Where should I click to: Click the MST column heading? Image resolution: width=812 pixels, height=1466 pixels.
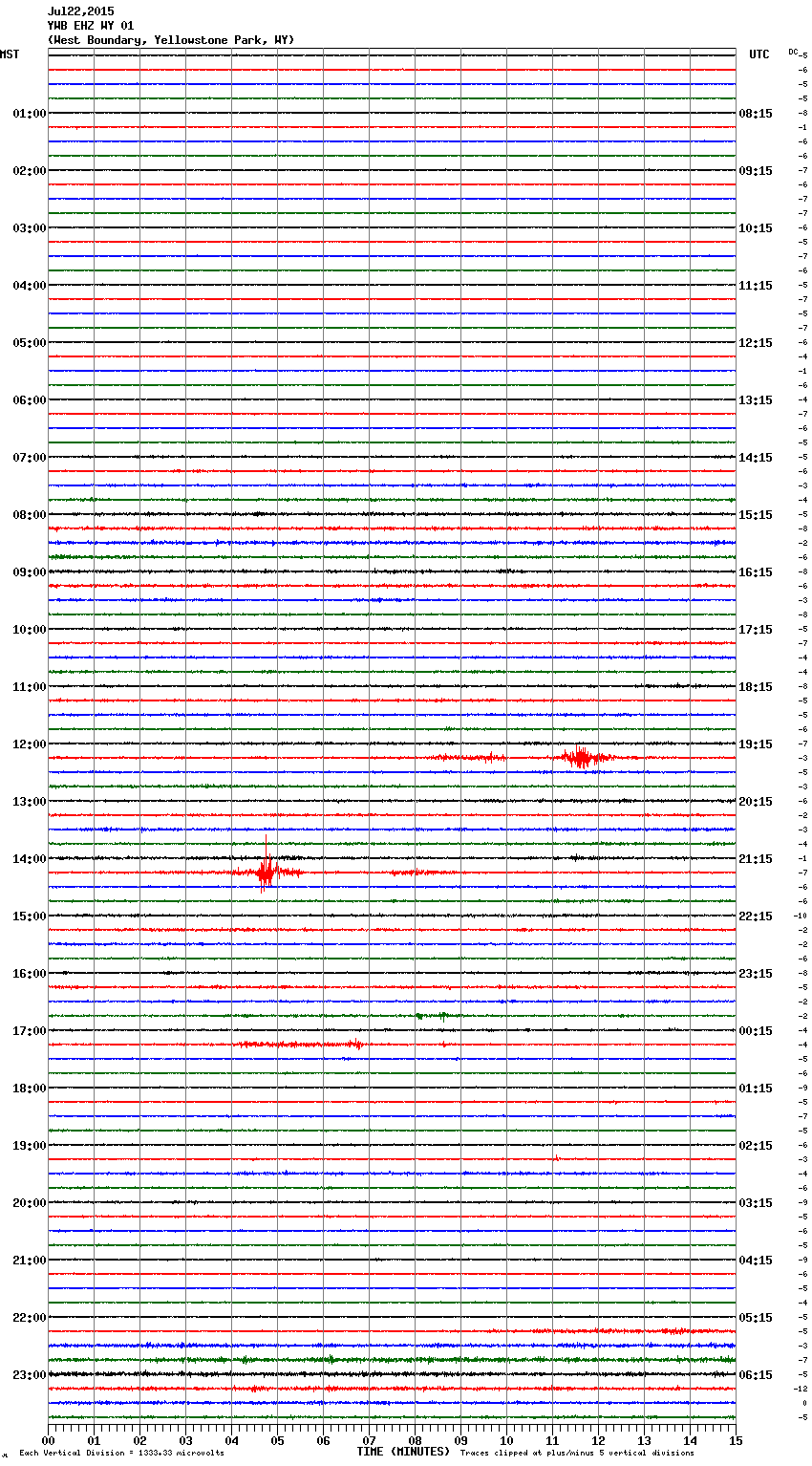coord(10,54)
